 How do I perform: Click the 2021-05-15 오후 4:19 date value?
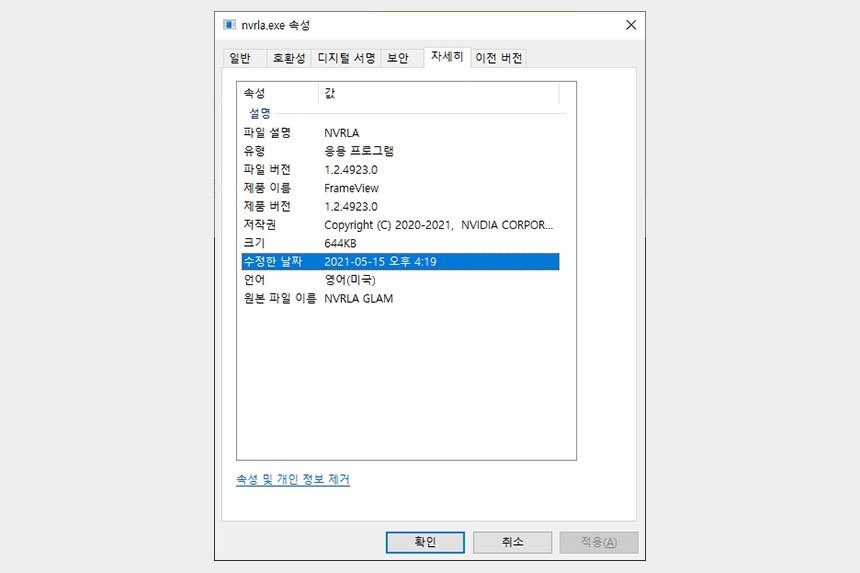pos(380,262)
